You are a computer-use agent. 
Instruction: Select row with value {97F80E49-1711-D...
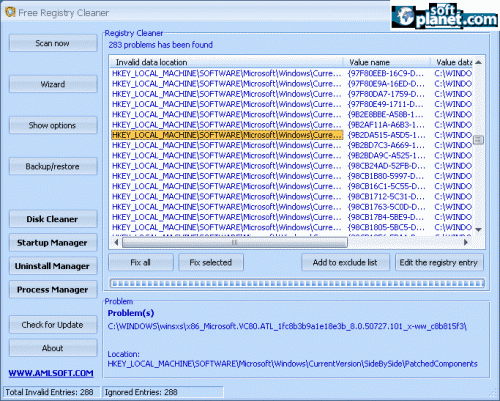292,104
